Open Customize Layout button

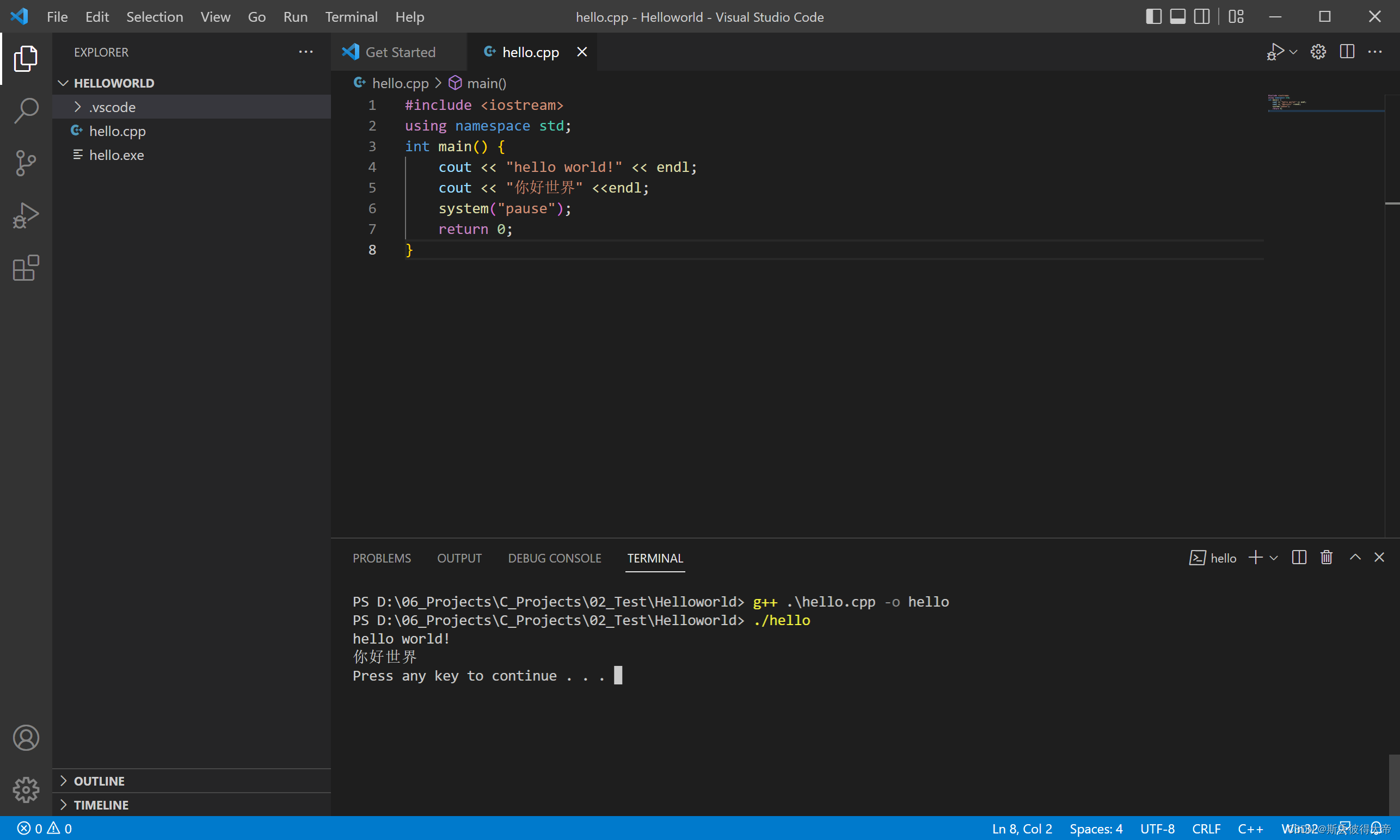click(1236, 16)
